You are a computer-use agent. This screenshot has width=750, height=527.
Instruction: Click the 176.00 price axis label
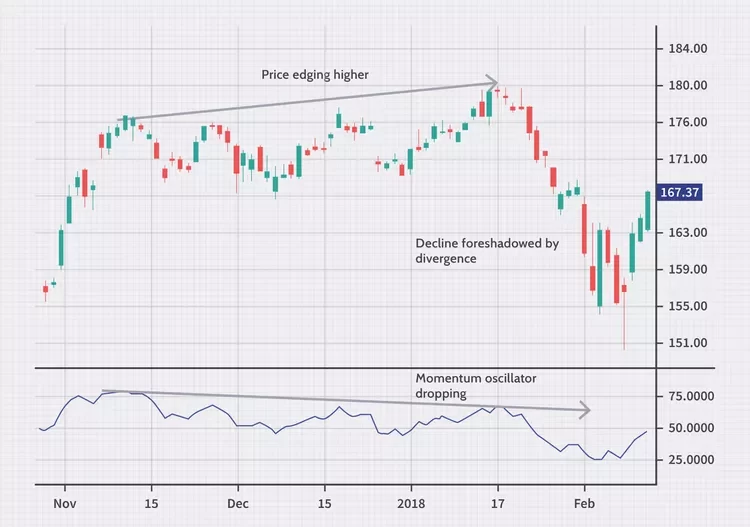(687, 122)
